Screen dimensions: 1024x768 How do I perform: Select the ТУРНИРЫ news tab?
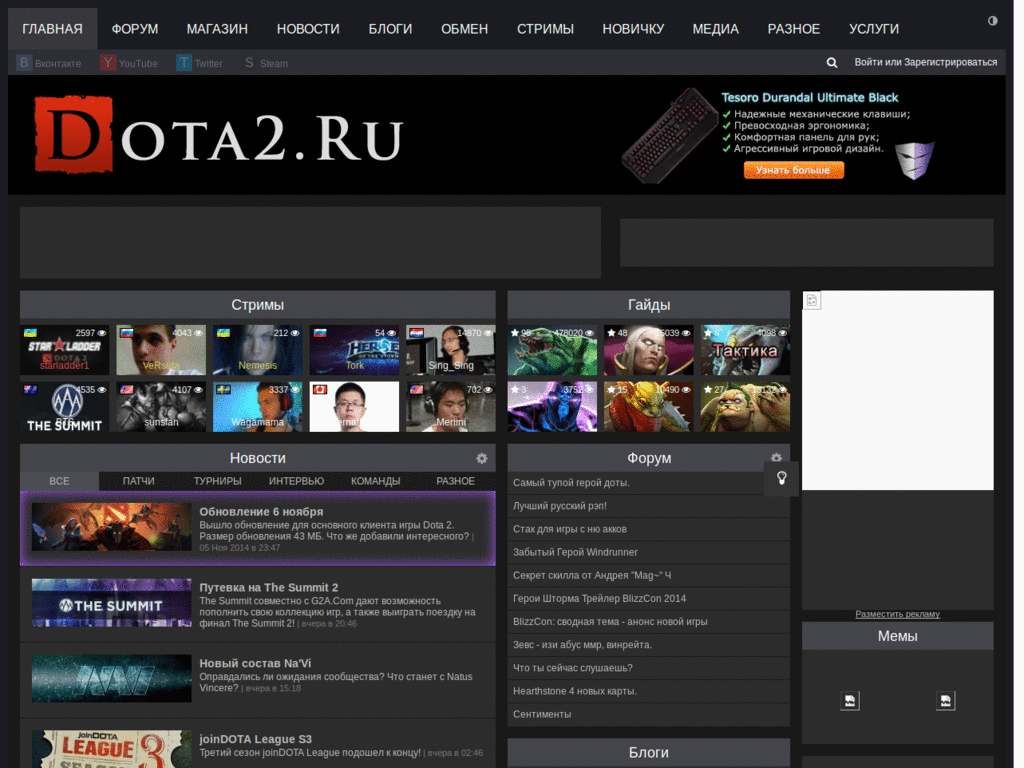click(x=217, y=481)
